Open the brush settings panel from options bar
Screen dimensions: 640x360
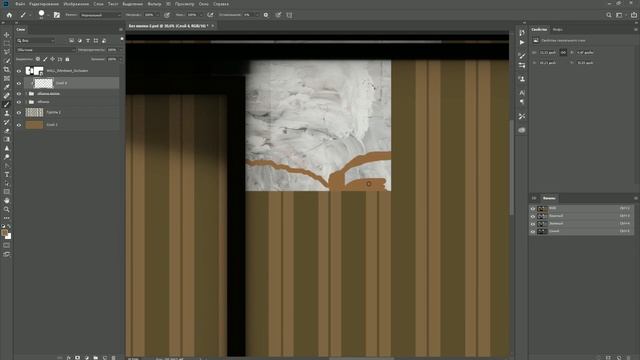tap(57, 15)
